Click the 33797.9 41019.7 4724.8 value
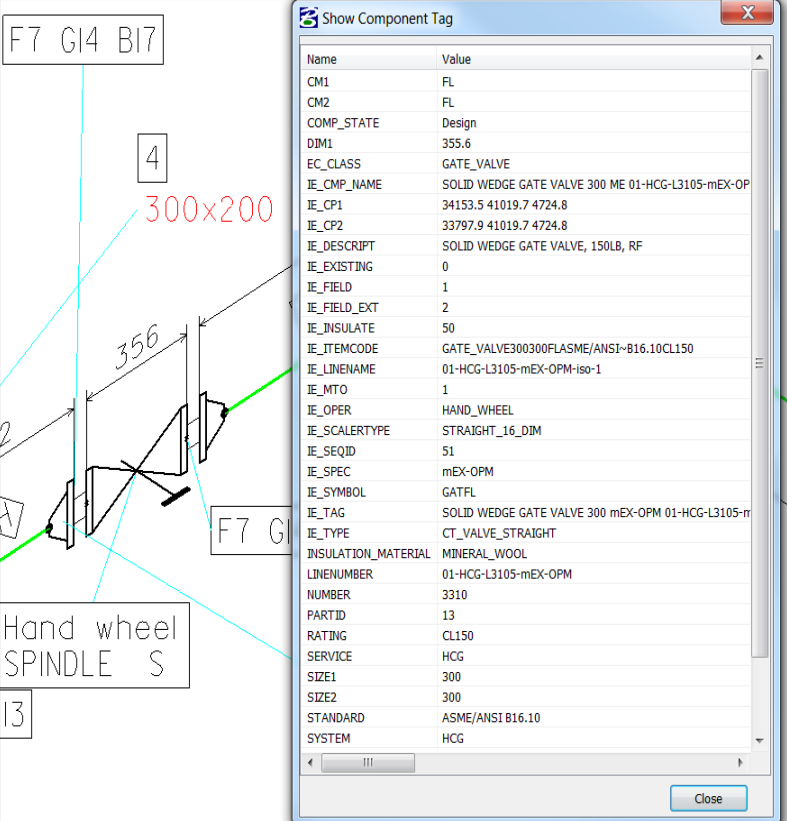787x821 pixels. (x=505, y=225)
